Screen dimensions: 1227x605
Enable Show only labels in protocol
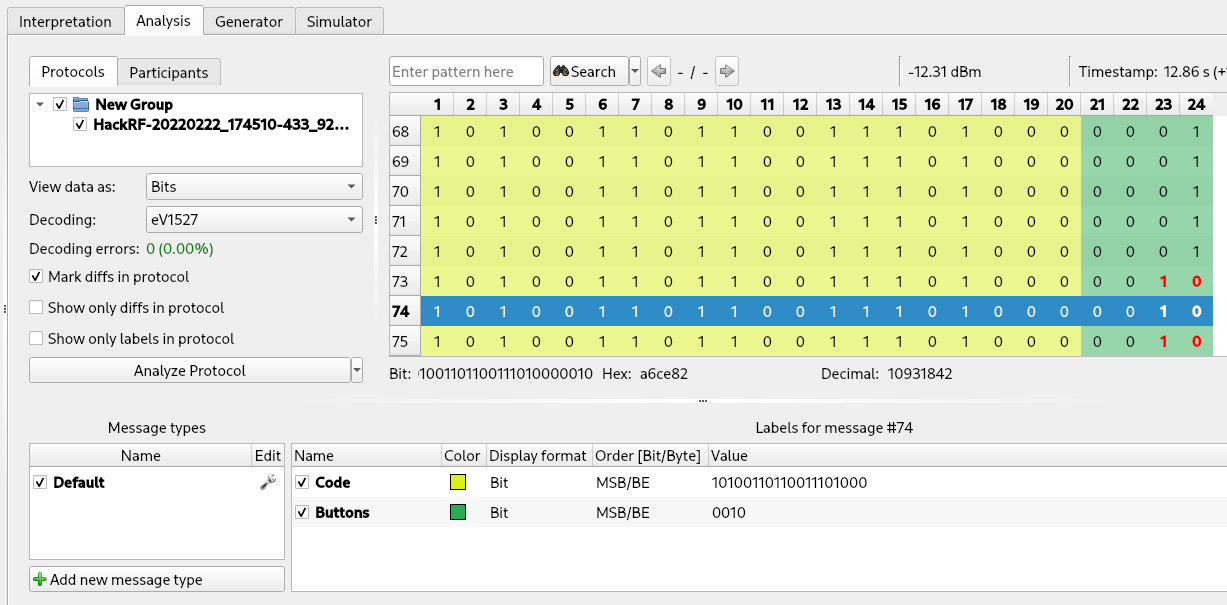(x=37, y=339)
